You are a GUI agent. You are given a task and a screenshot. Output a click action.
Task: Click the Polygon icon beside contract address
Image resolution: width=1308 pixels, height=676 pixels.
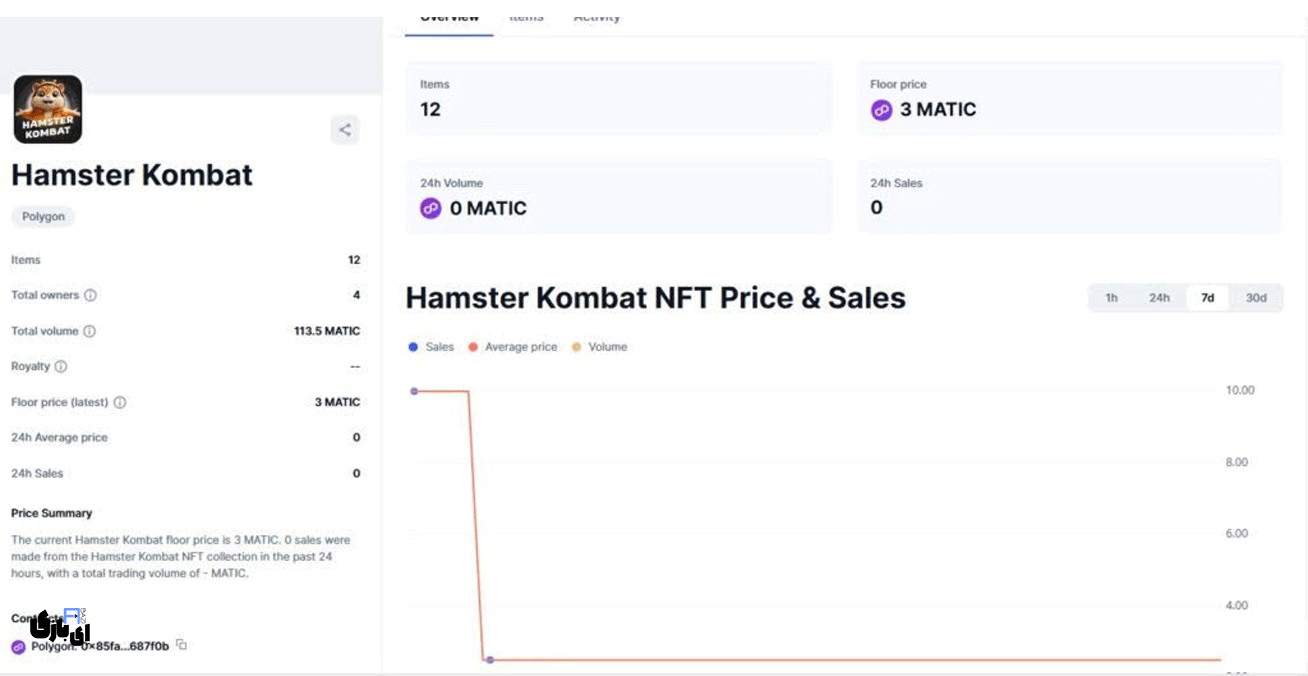[18, 647]
